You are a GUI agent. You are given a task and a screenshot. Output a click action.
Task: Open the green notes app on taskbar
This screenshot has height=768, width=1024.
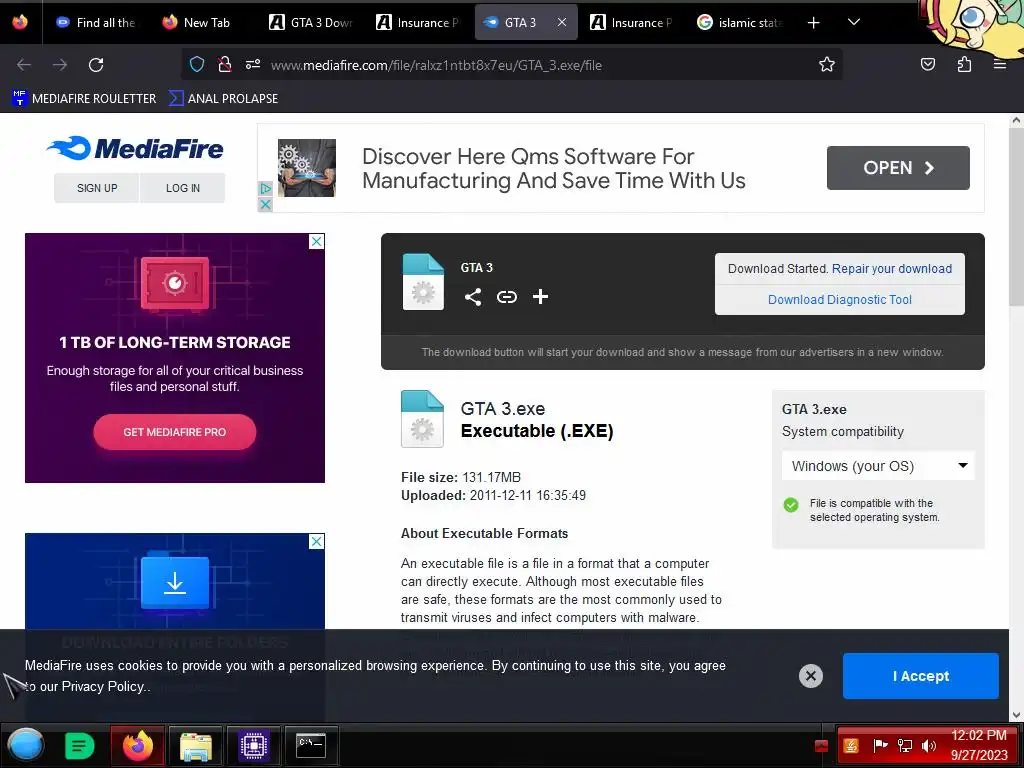click(80, 745)
